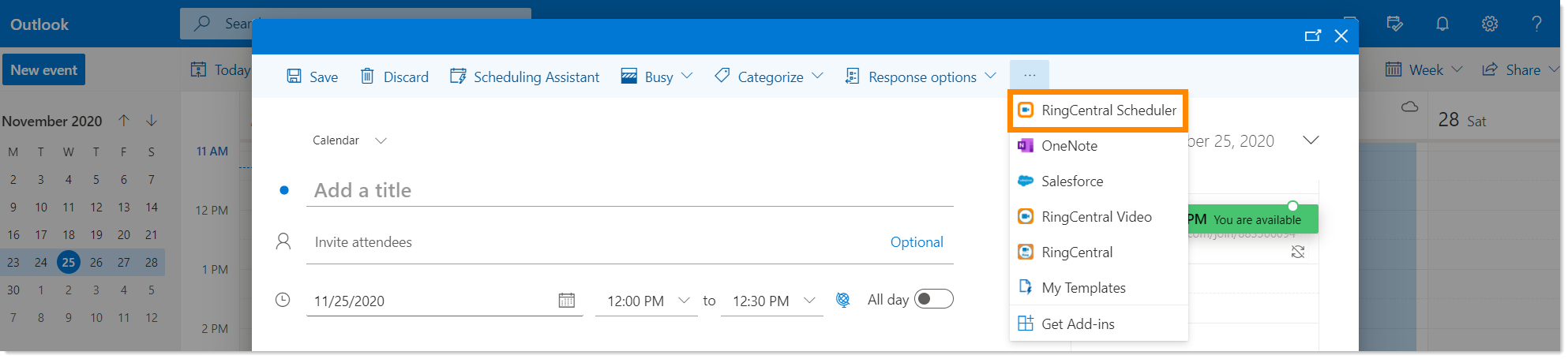Open Scheduling Assistant
Viewport: 1568px width, 359px height.
point(525,77)
